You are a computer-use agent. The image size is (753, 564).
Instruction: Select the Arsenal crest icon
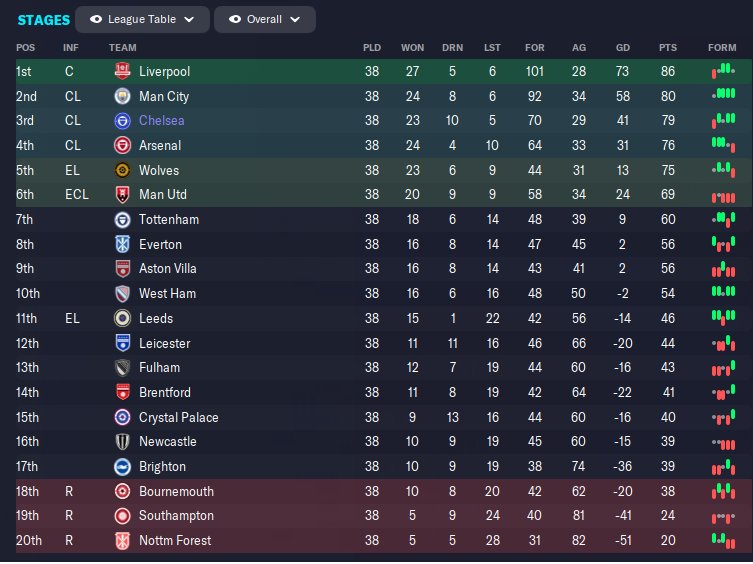123,146
